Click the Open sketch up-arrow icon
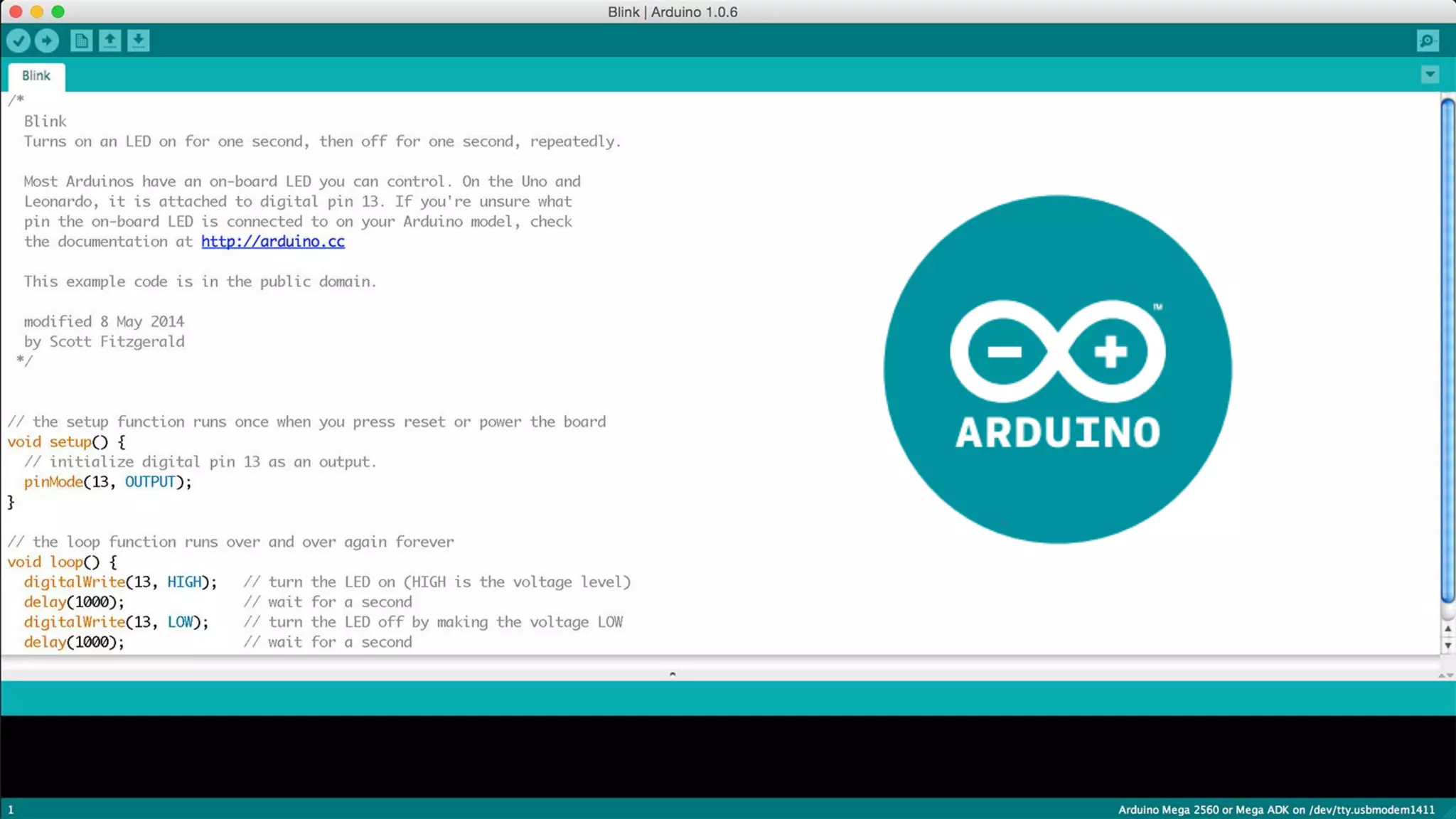 click(110, 41)
